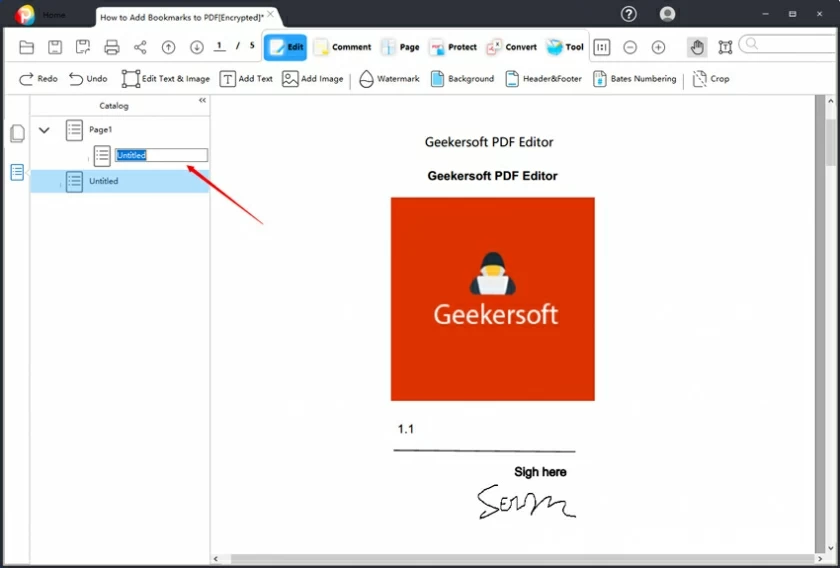
Task: Click the handwritten signature in the document
Action: click(526, 503)
